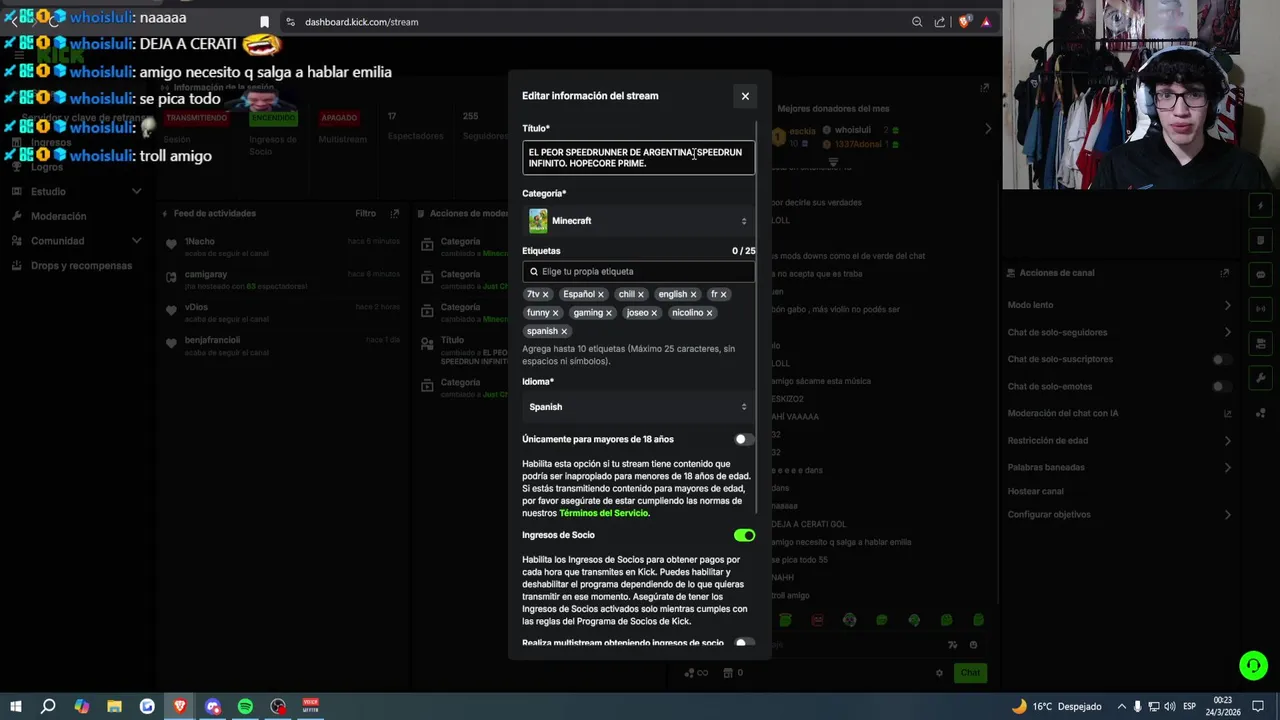Click the wrench icon in the right sidebar
The width and height of the screenshot is (1280, 720).
[x=1260, y=378]
